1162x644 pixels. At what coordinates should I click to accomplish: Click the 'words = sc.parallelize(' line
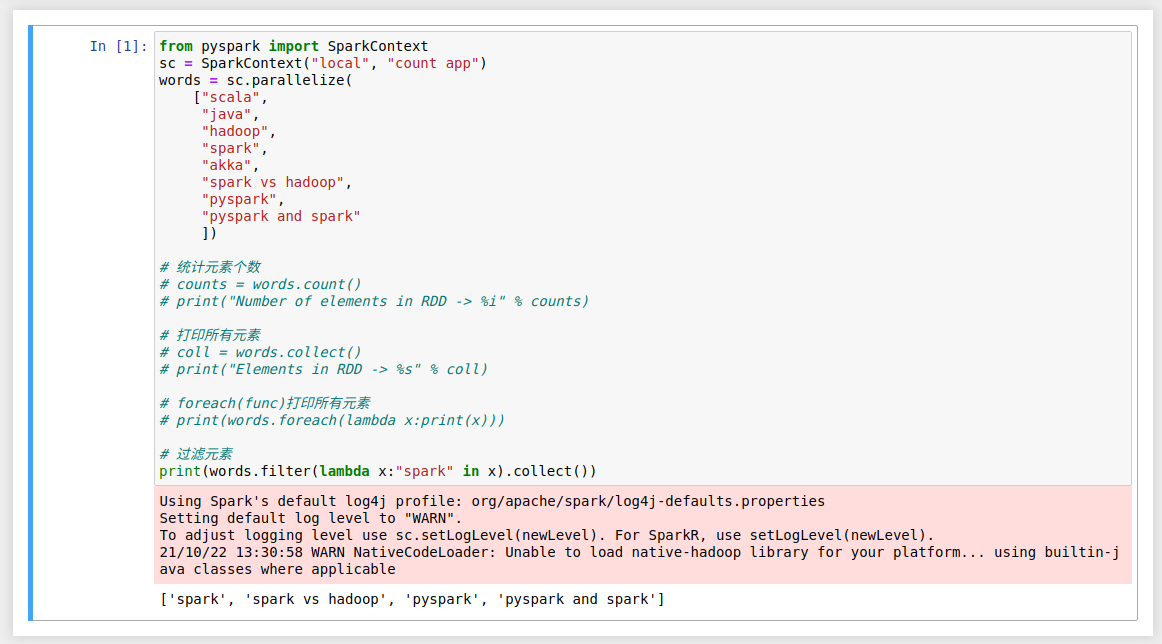click(x=256, y=80)
